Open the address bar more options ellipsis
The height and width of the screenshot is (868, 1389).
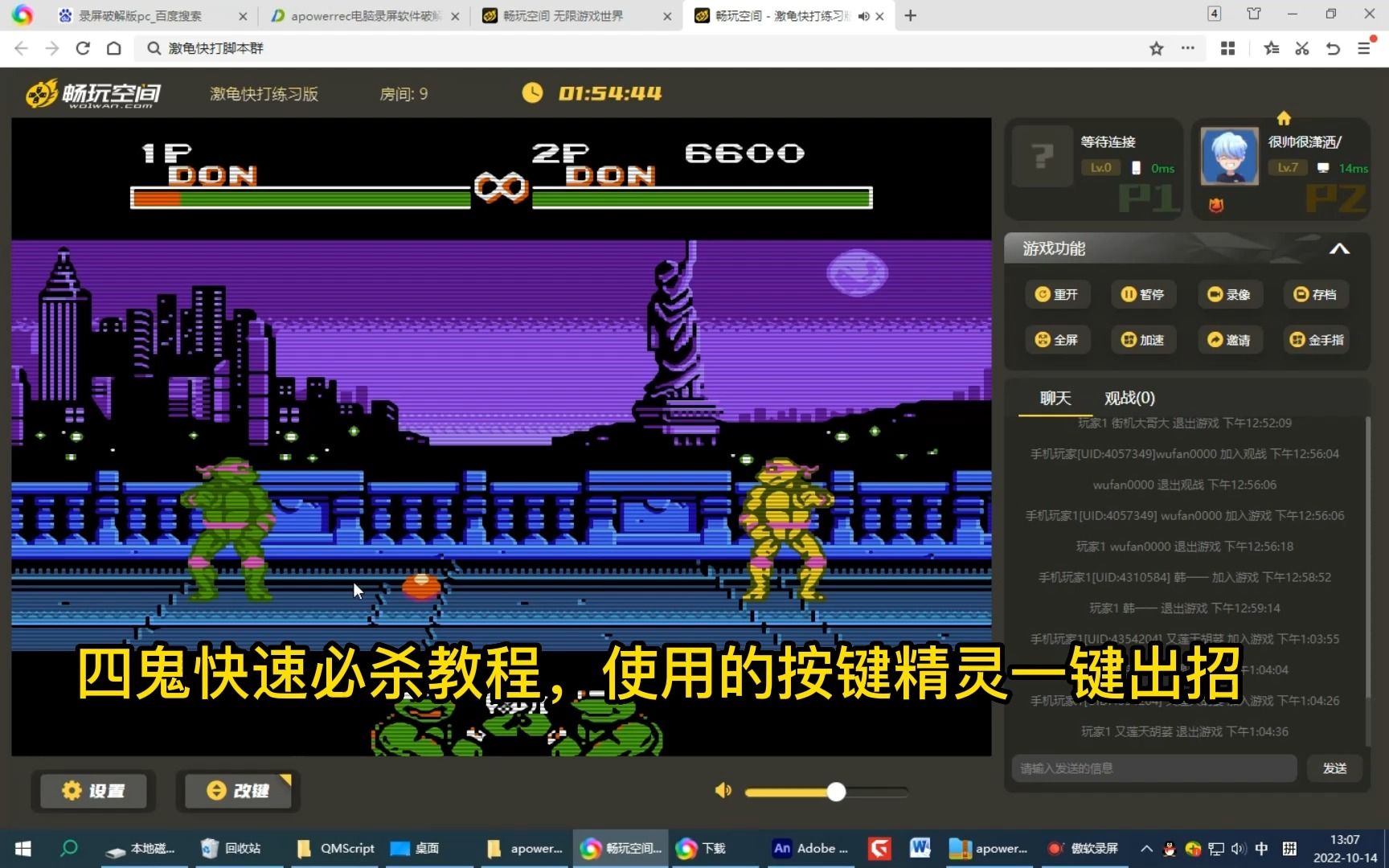click(1187, 48)
